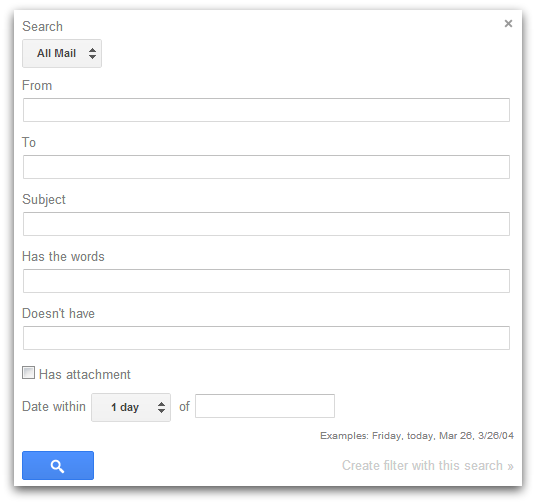Open the All Mail search scope dropdown
Viewport: 536px width, 504px height.
62,53
